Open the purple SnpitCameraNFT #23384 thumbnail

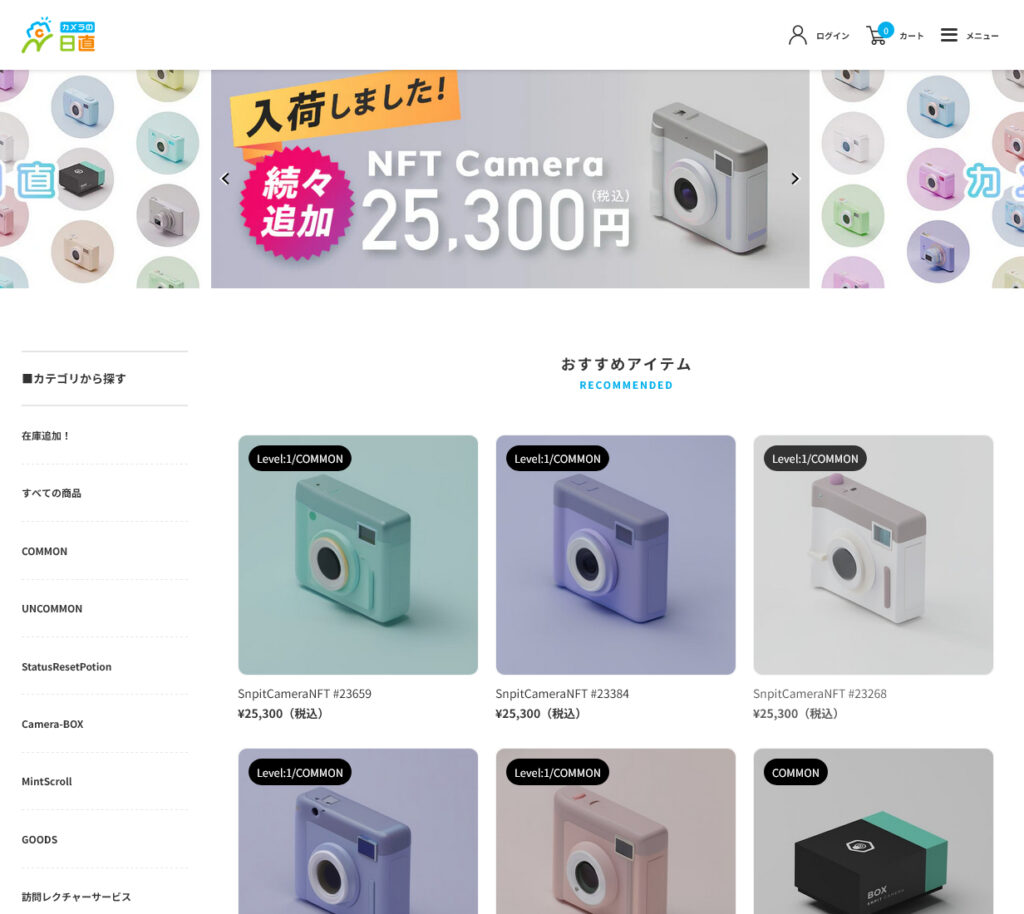616,555
